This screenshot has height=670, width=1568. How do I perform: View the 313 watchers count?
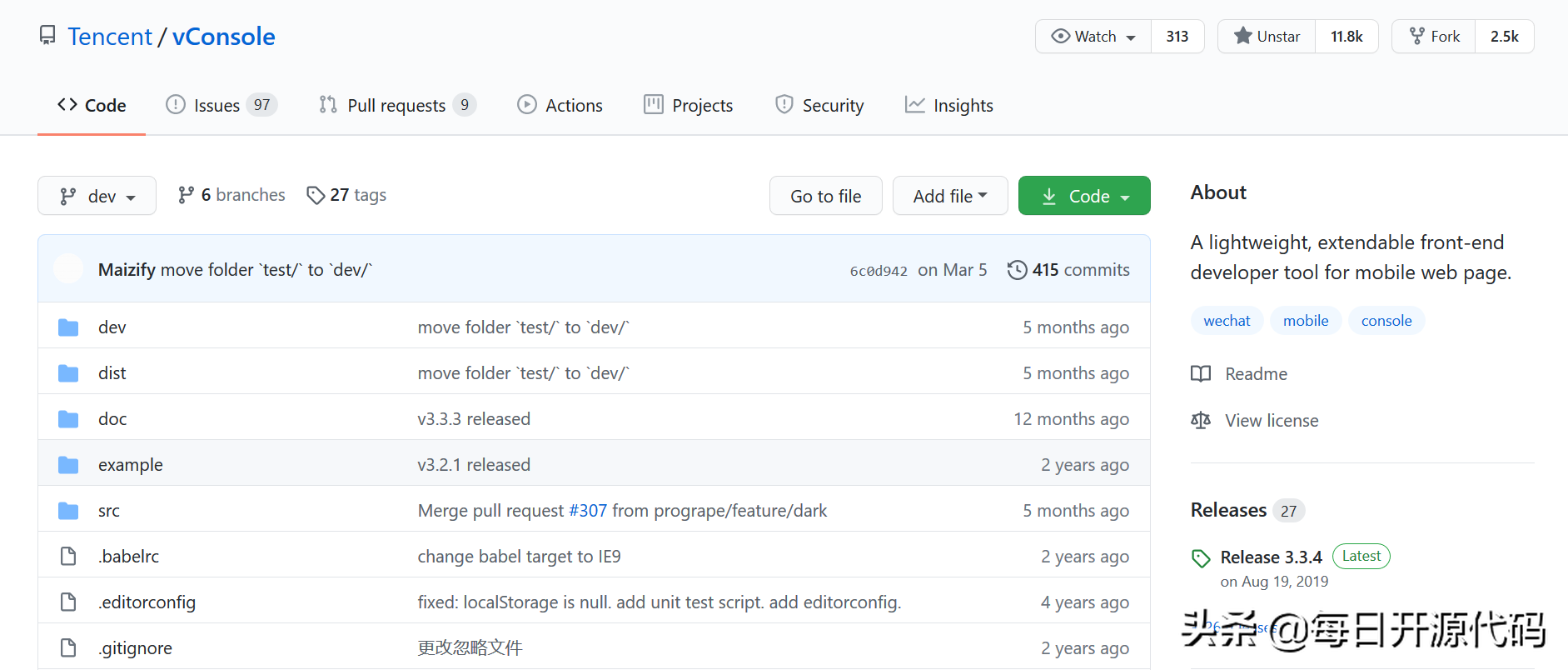tap(1177, 37)
